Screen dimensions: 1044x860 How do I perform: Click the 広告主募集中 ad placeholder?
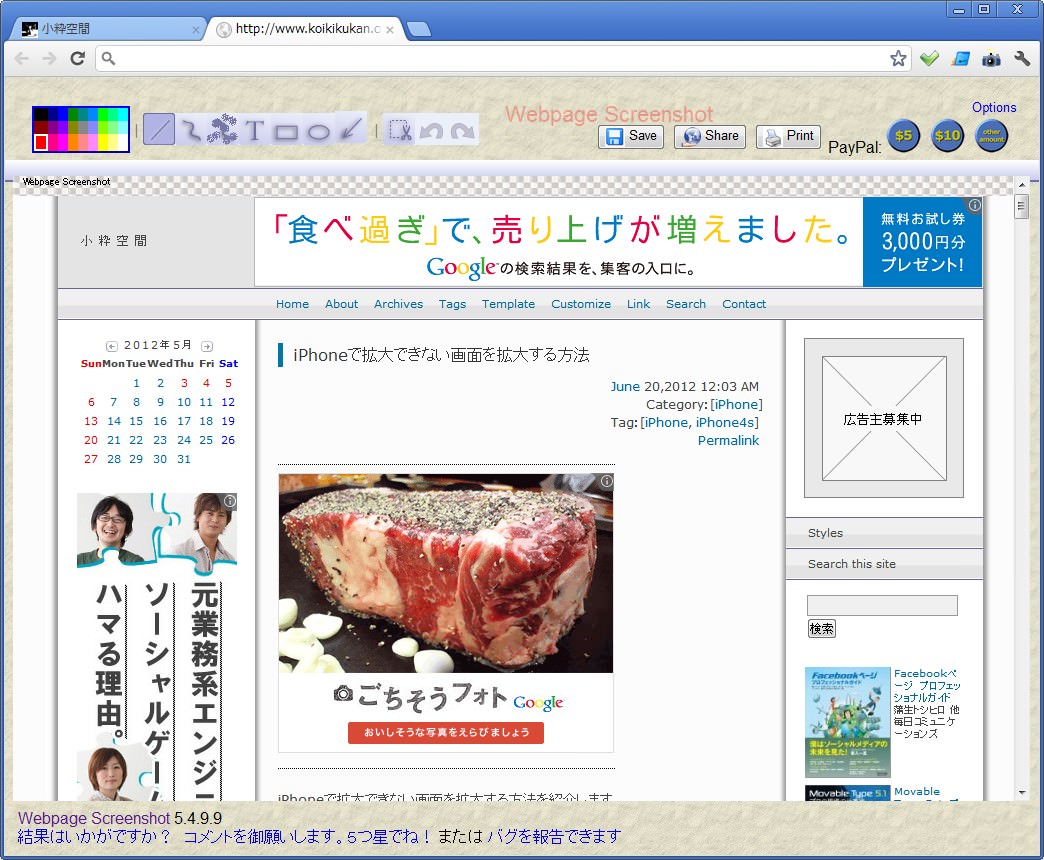tap(884, 418)
